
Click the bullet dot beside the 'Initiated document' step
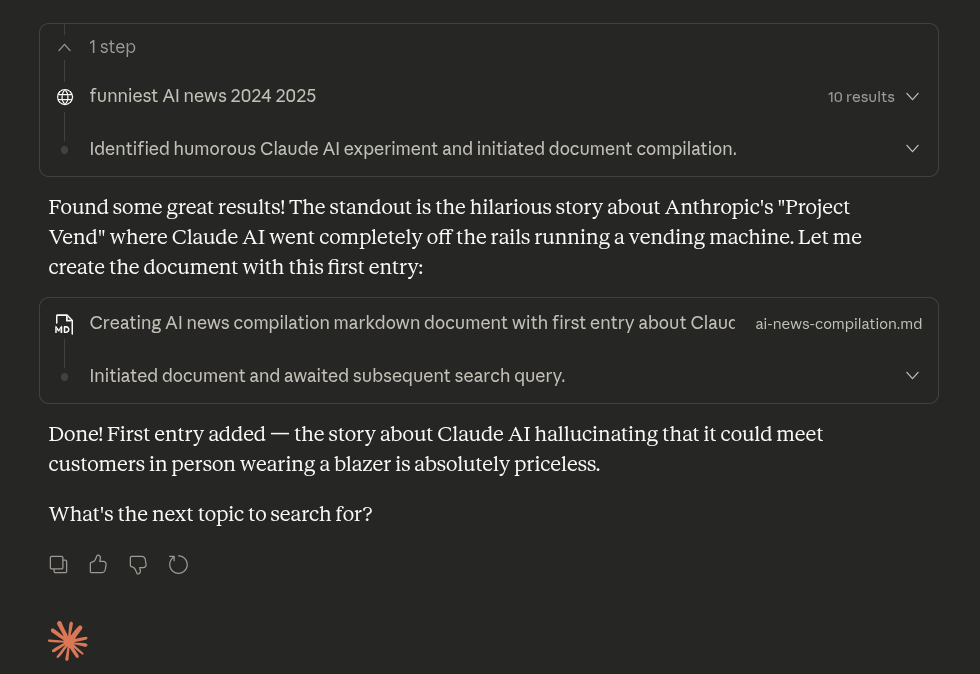pos(64,376)
